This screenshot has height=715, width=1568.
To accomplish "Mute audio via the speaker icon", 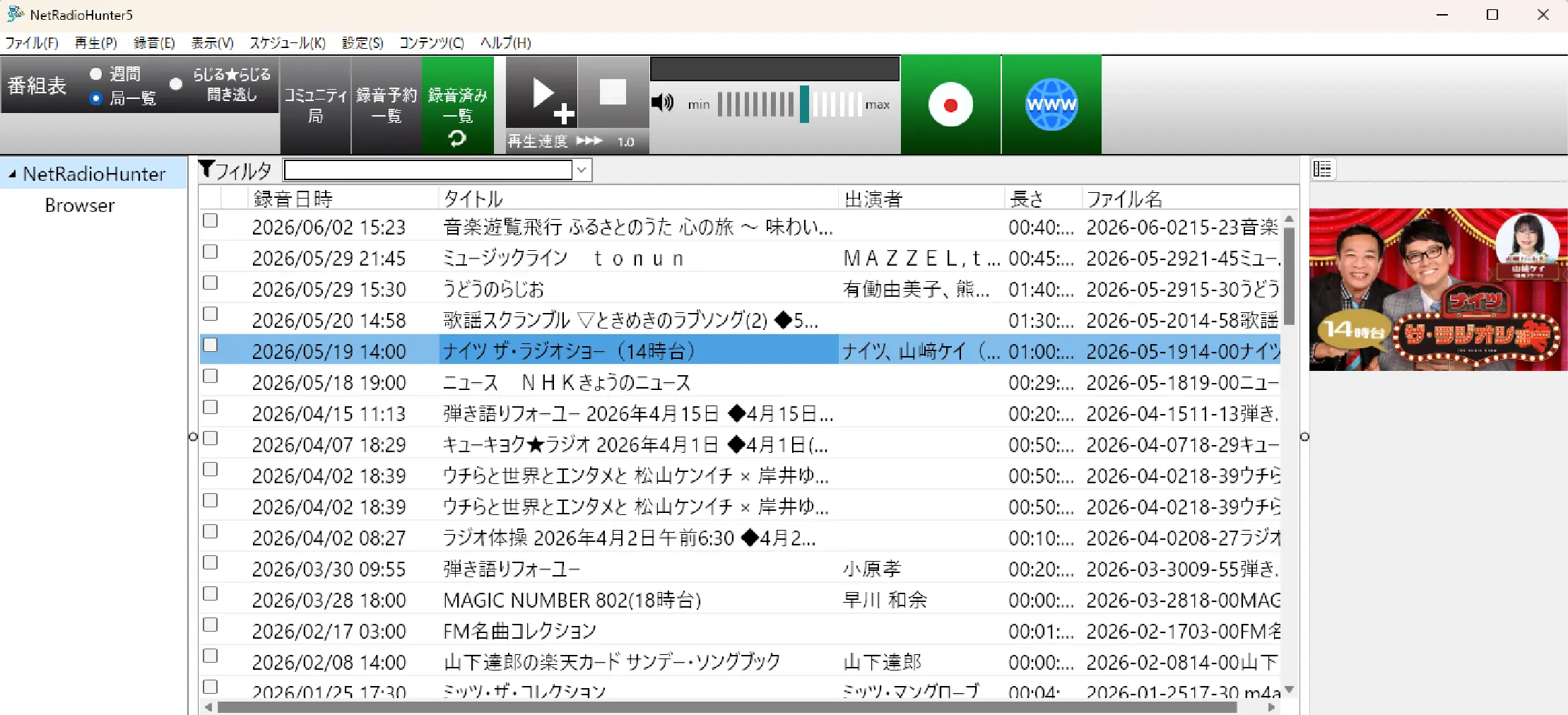I will coord(662,103).
